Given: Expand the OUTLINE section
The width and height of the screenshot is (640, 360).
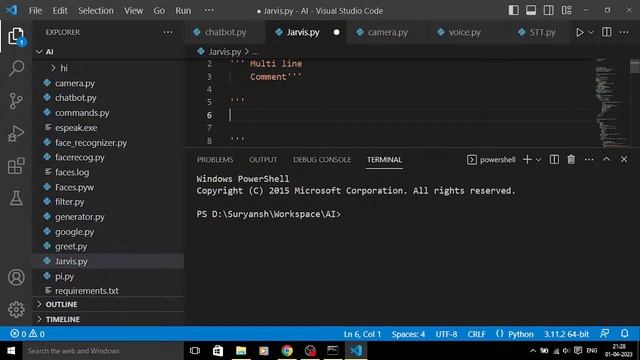Looking at the screenshot, I should [x=108, y=304].
